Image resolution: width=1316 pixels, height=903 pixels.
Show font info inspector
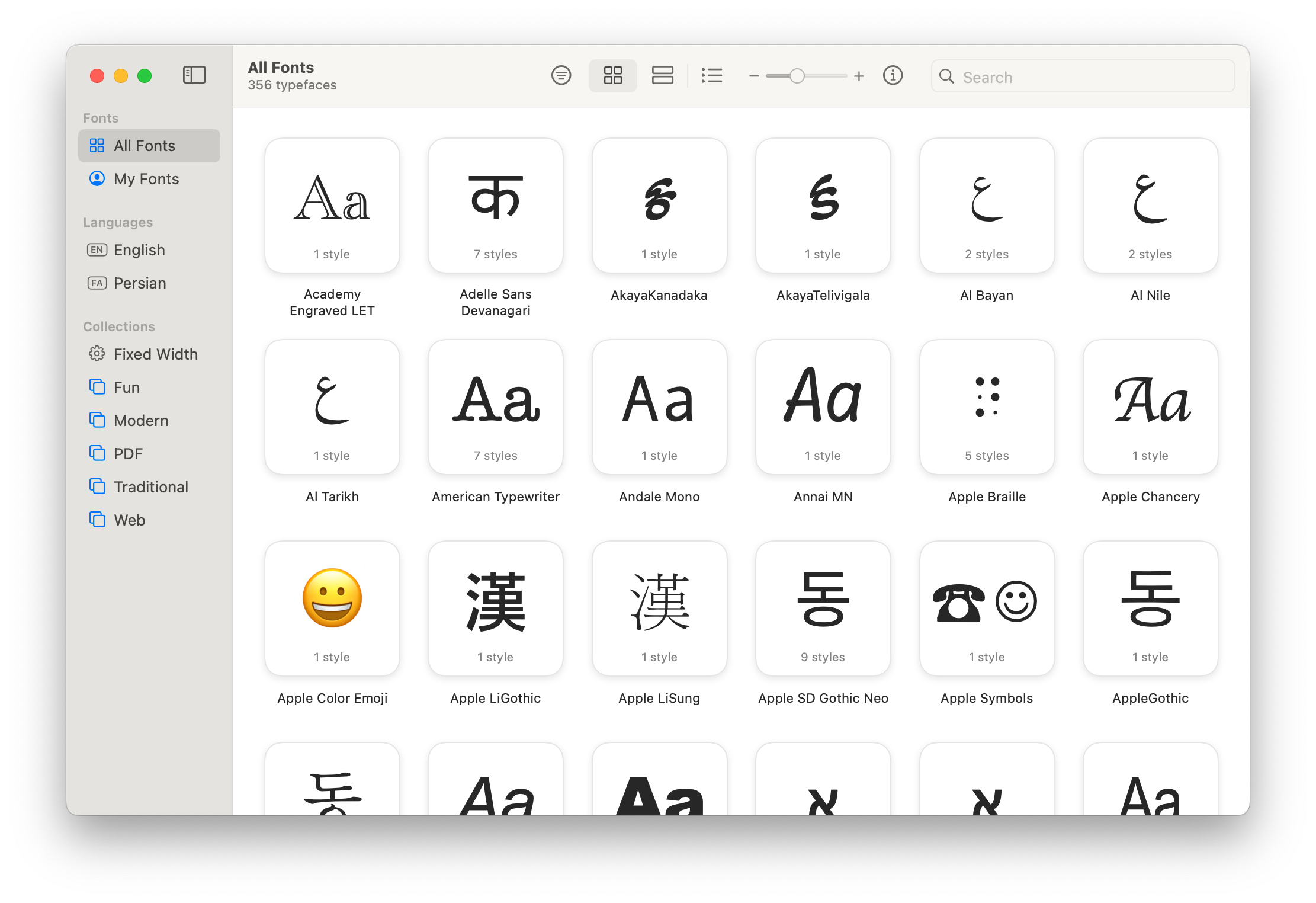click(x=893, y=75)
